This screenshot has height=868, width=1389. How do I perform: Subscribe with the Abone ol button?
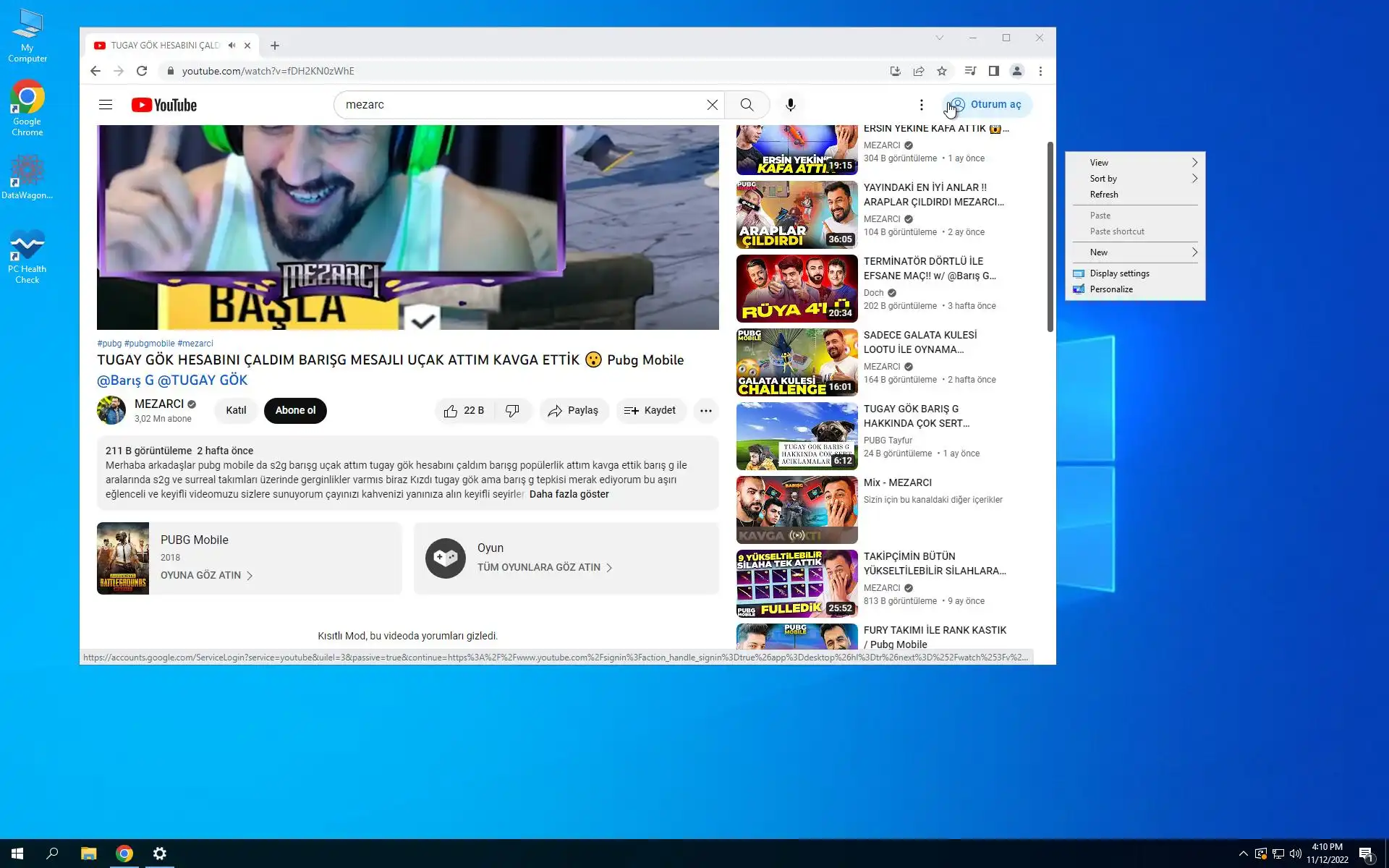click(x=295, y=410)
